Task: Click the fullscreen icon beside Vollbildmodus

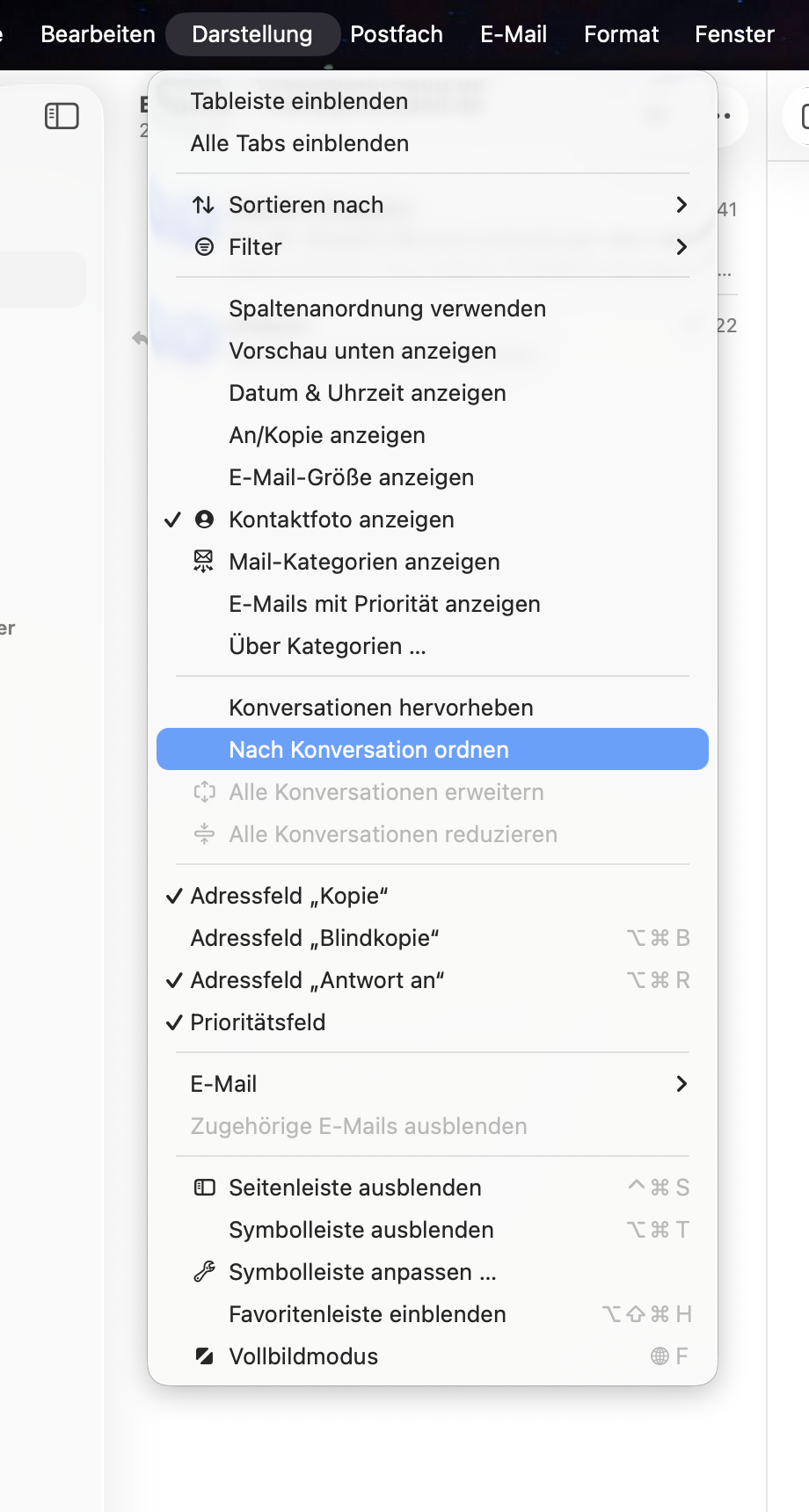Action: [204, 1356]
